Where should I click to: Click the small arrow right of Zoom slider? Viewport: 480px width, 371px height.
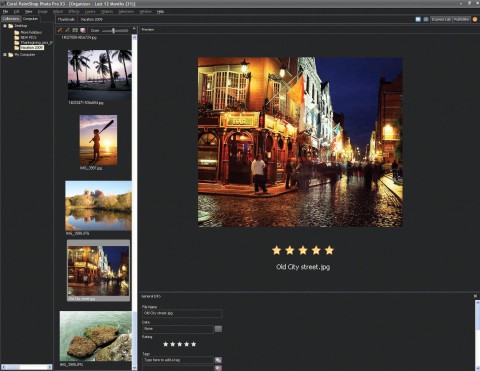[134, 29]
